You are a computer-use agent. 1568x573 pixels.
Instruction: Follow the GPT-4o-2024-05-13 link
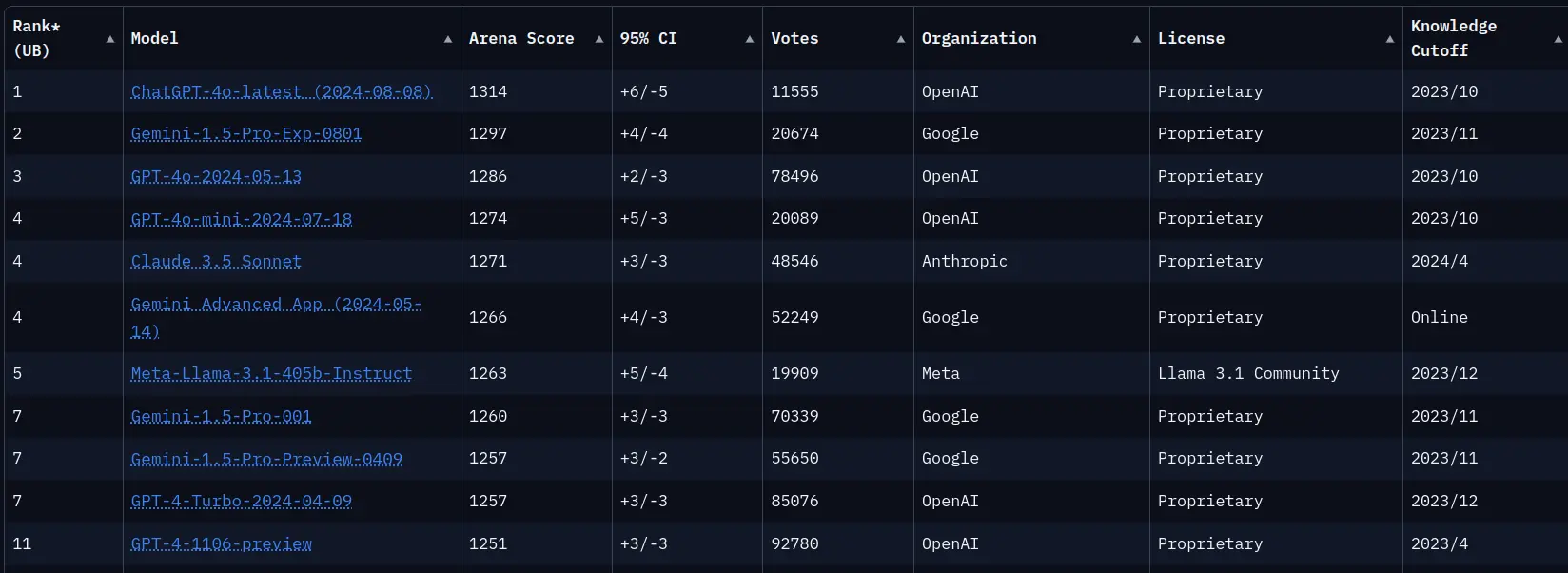tap(216, 176)
